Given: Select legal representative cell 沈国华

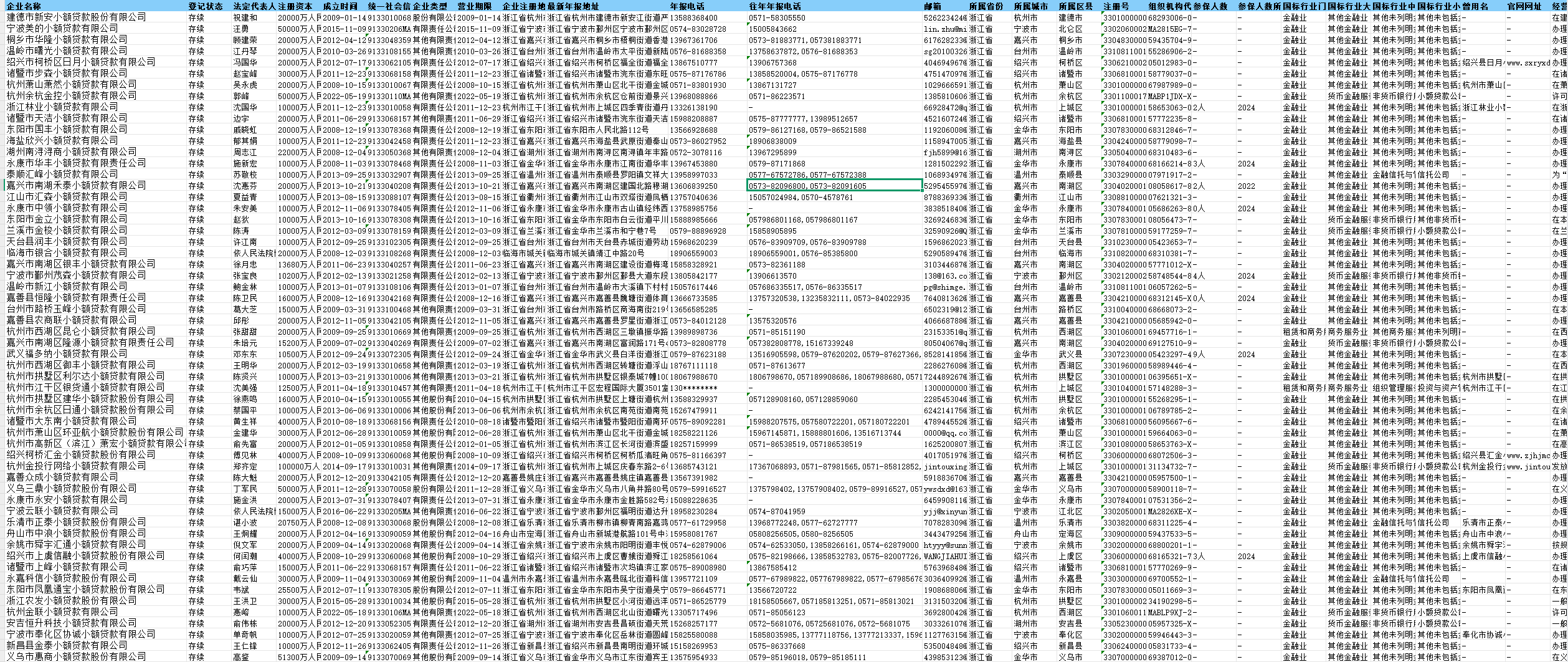Looking at the screenshot, I should (244, 107).
